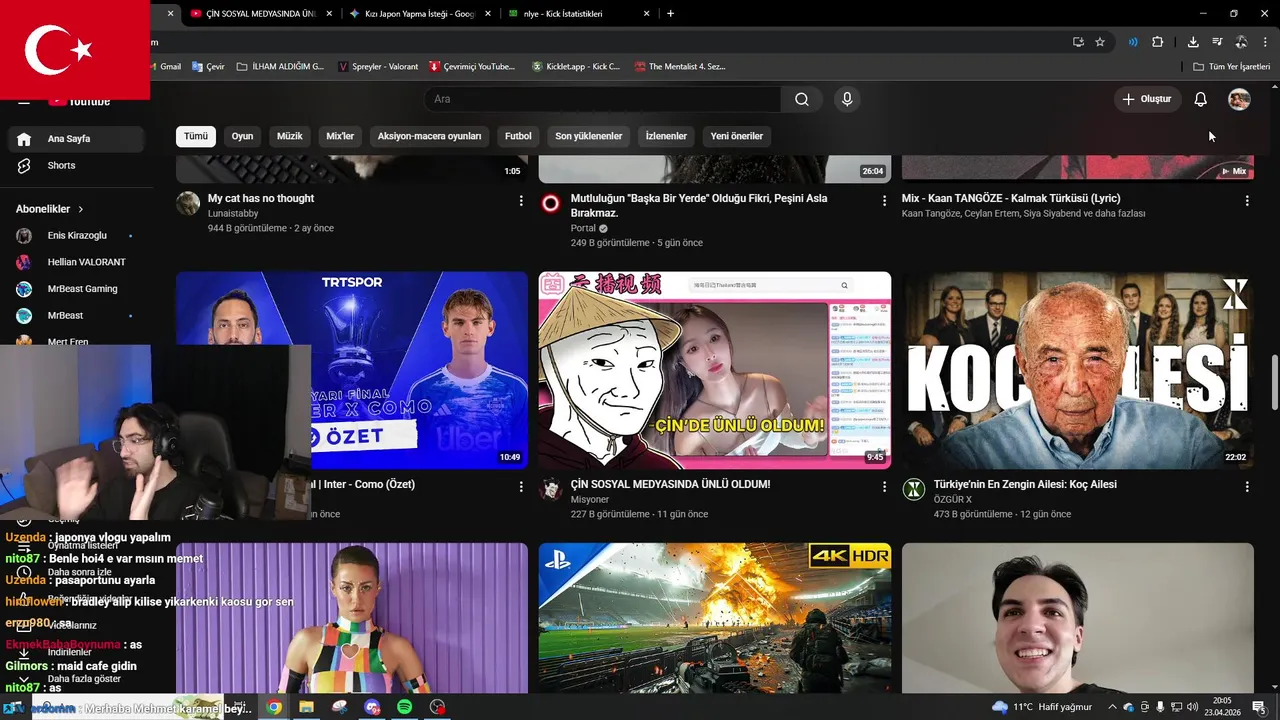Open options menu for Mutluluğun Başka Bir Yerde video
This screenshot has width=1280, height=720.
[x=884, y=201]
